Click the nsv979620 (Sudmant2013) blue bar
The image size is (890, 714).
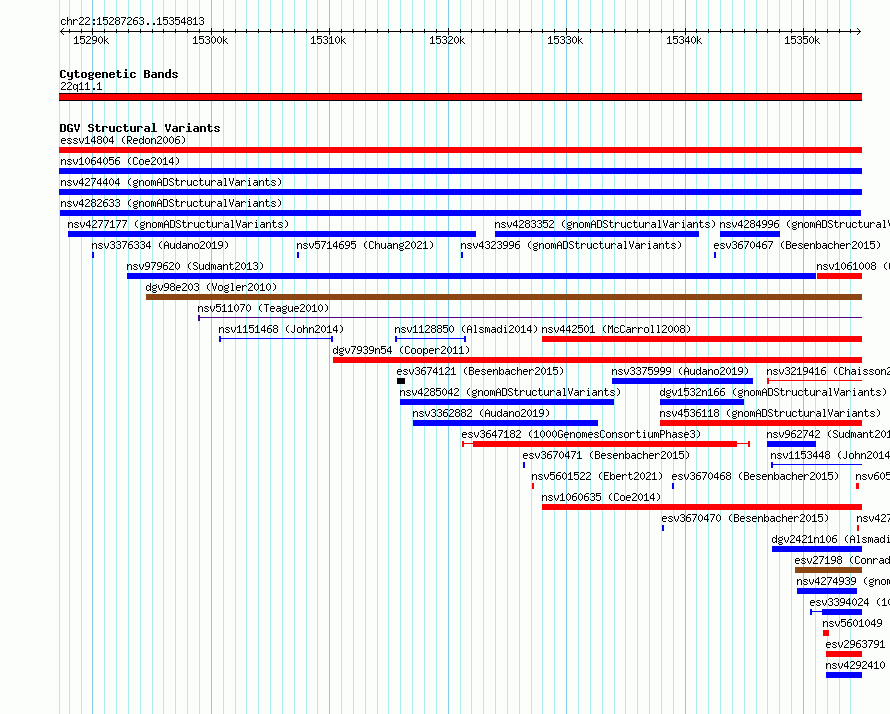[x=471, y=276]
